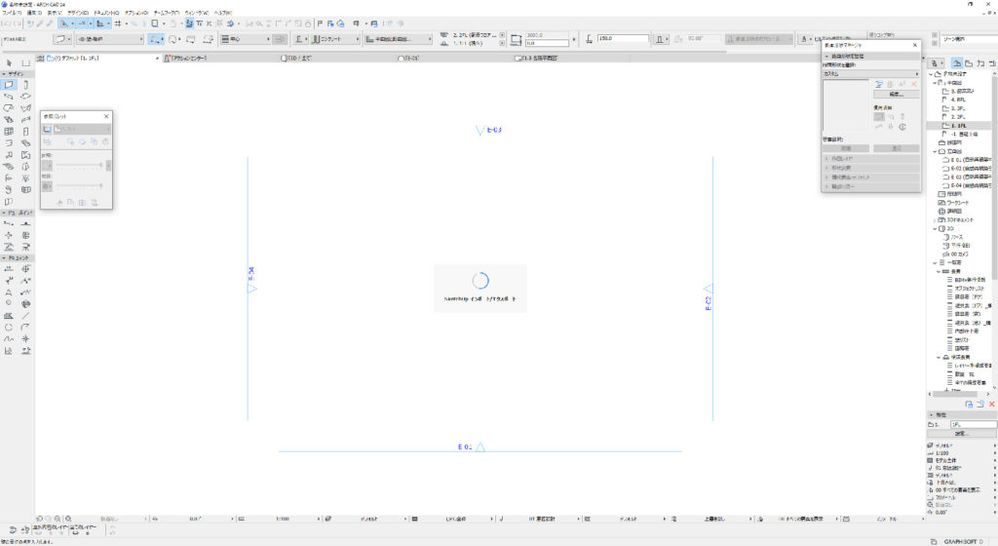The image size is (998, 546).
Task: Open the デザイン(D) menu
Action: click(78, 13)
